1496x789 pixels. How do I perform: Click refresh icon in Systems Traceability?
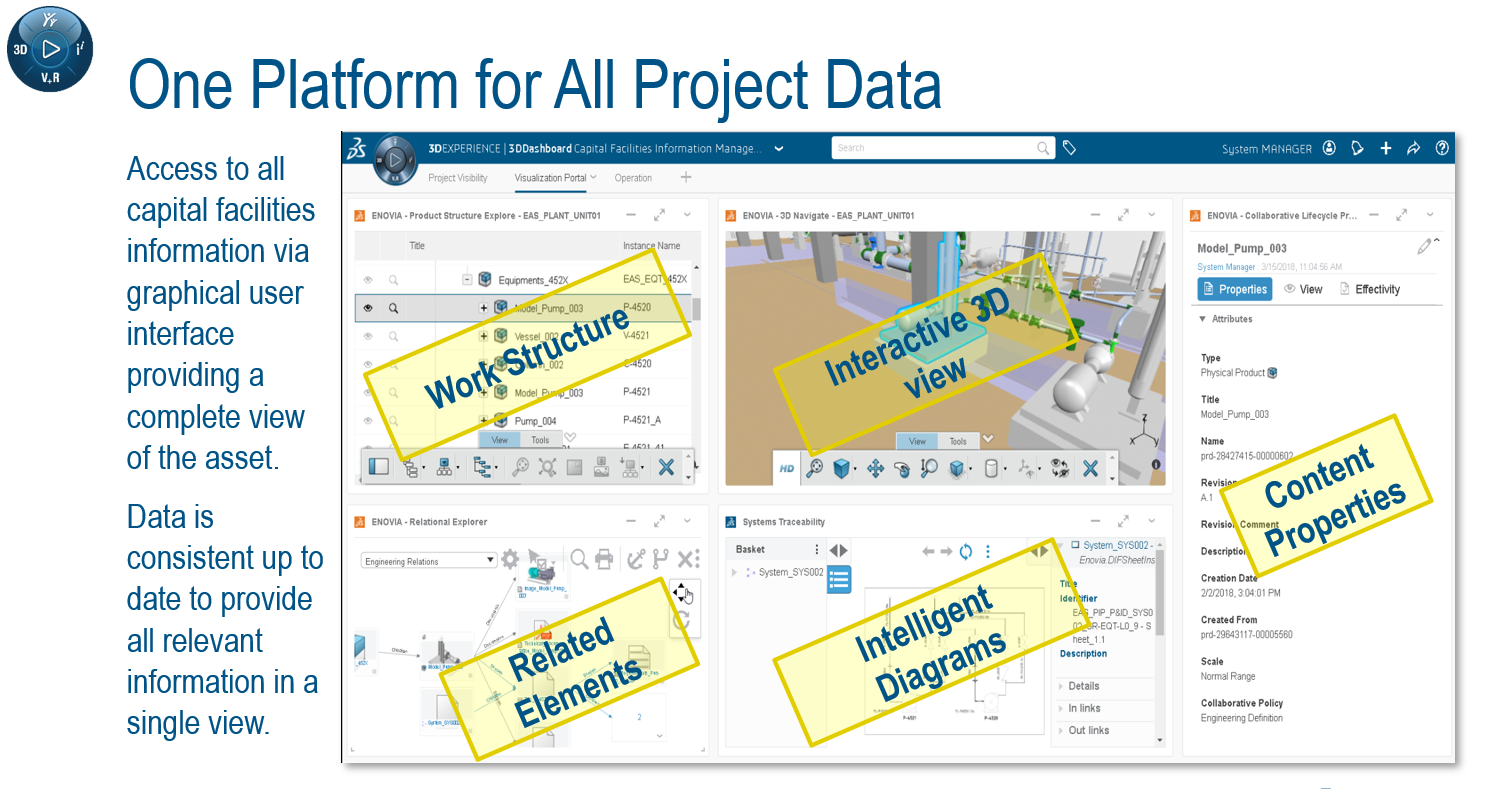[966, 551]
